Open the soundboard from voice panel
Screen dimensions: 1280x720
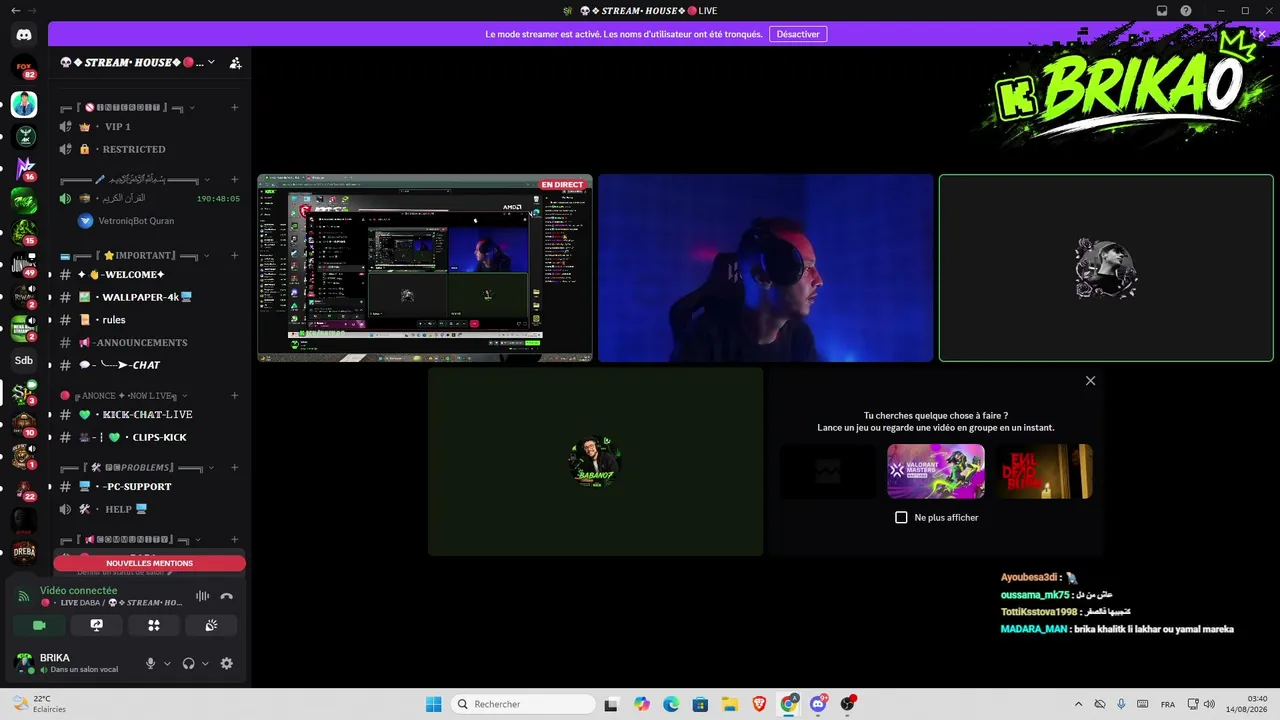211,625
